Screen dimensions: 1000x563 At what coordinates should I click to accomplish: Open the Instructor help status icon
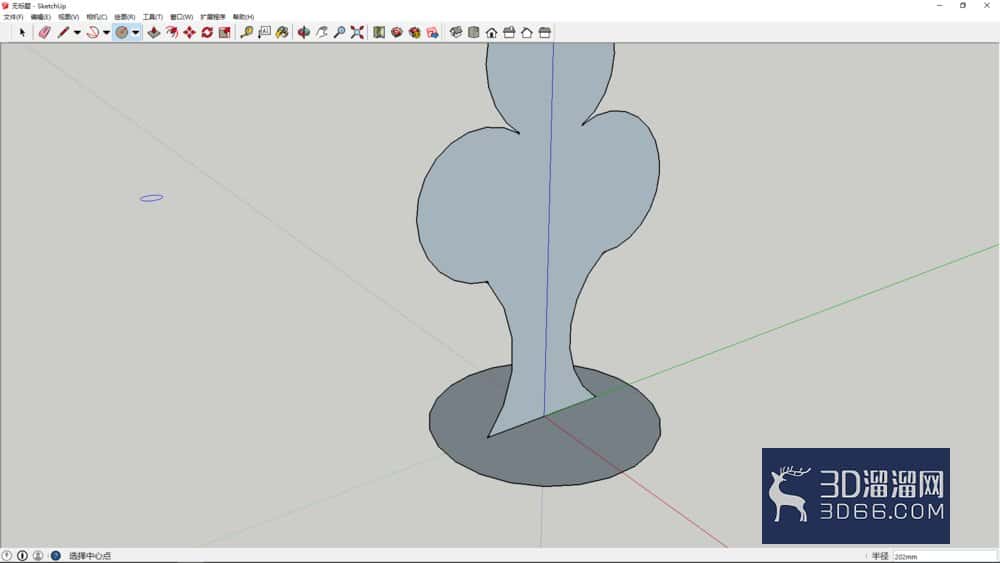[55, 555]
